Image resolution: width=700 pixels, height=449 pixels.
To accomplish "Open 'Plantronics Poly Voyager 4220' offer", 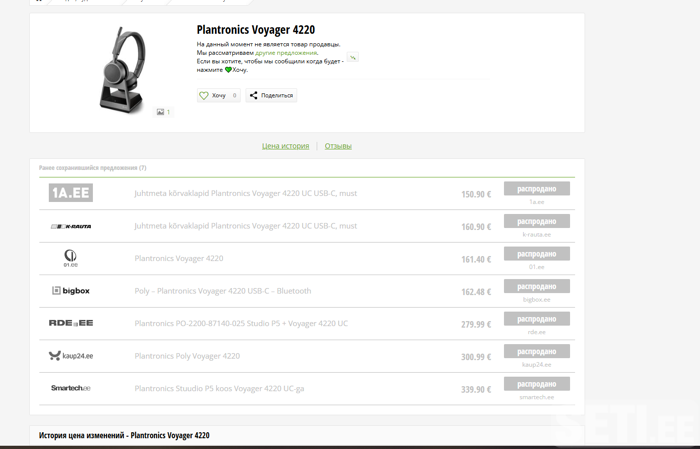I will (x=187, y=356).
